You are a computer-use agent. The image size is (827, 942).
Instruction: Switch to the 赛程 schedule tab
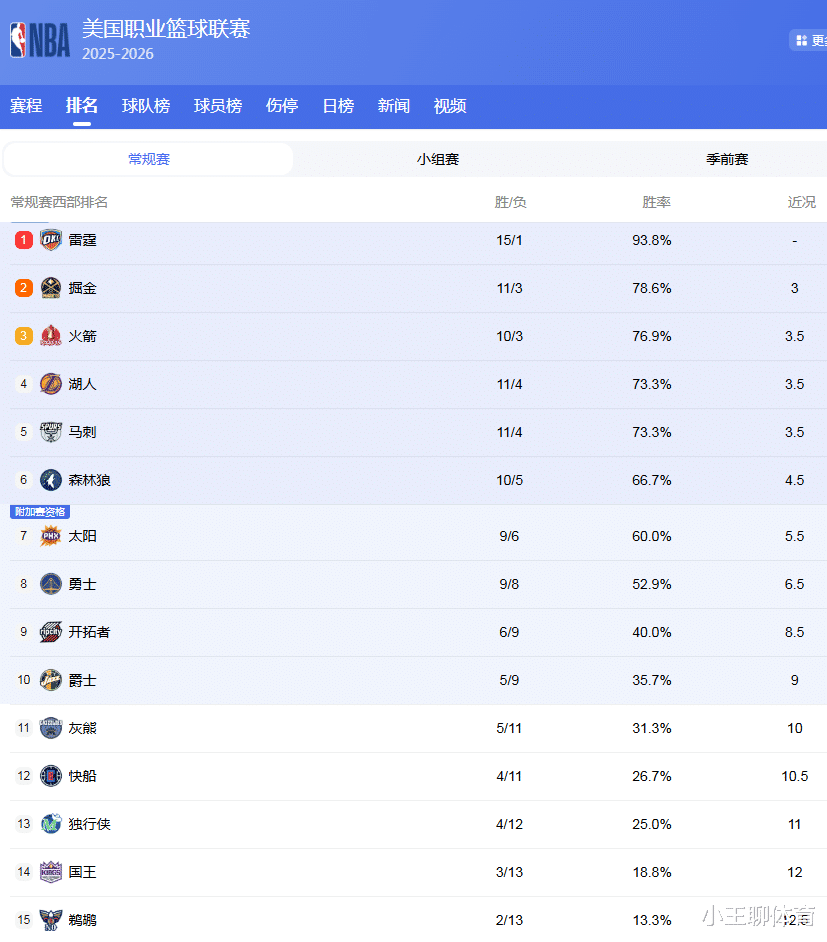click(x=26, y=106)
